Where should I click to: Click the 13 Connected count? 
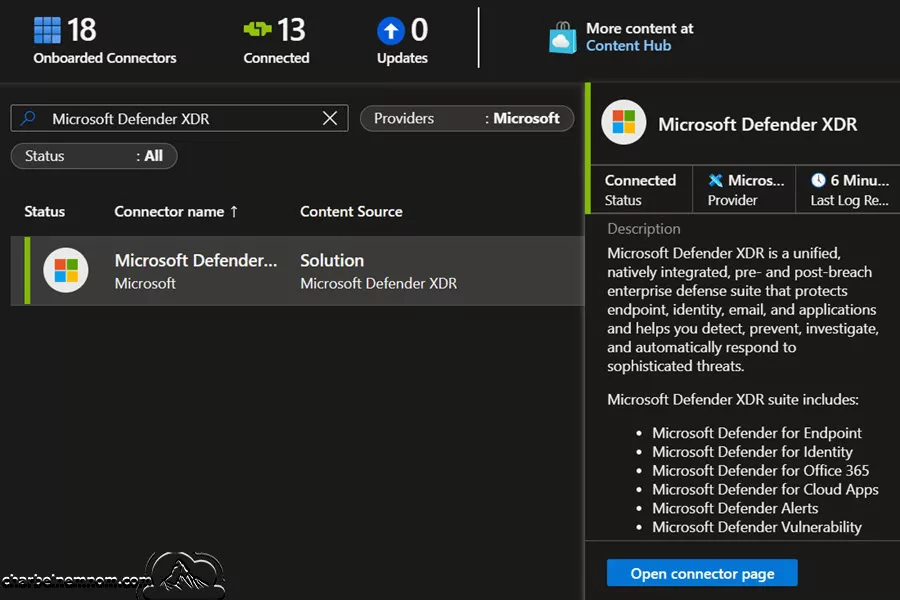click(291, 30)
